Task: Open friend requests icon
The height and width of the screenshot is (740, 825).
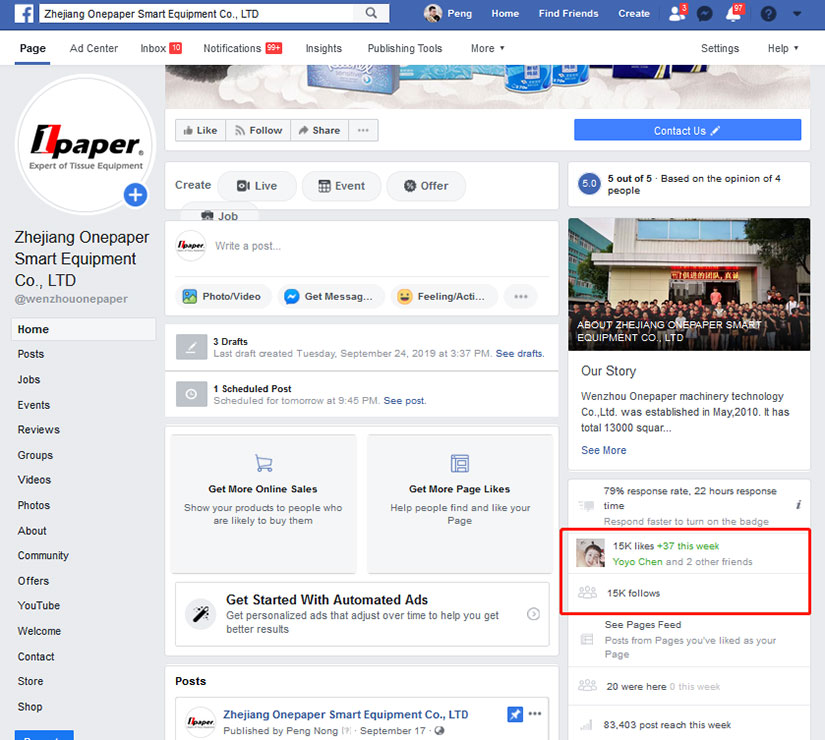Action: pyautogui.click(x=677, y=13)
